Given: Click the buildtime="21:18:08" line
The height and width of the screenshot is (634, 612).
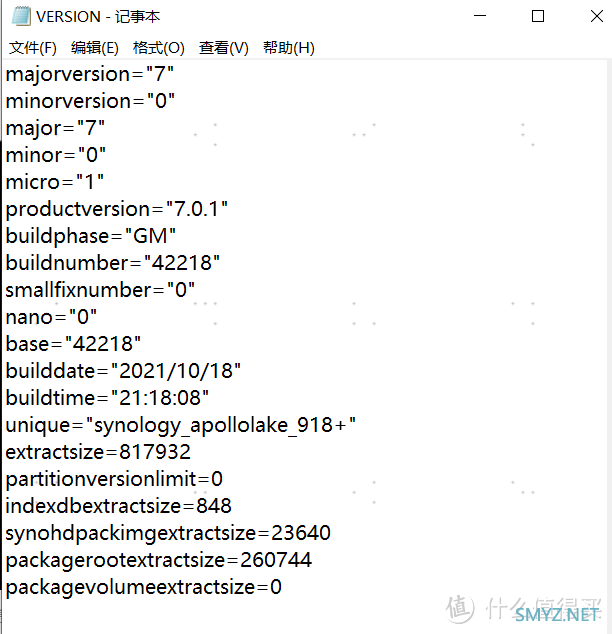Looking at the screenshot, I should 107,398.
